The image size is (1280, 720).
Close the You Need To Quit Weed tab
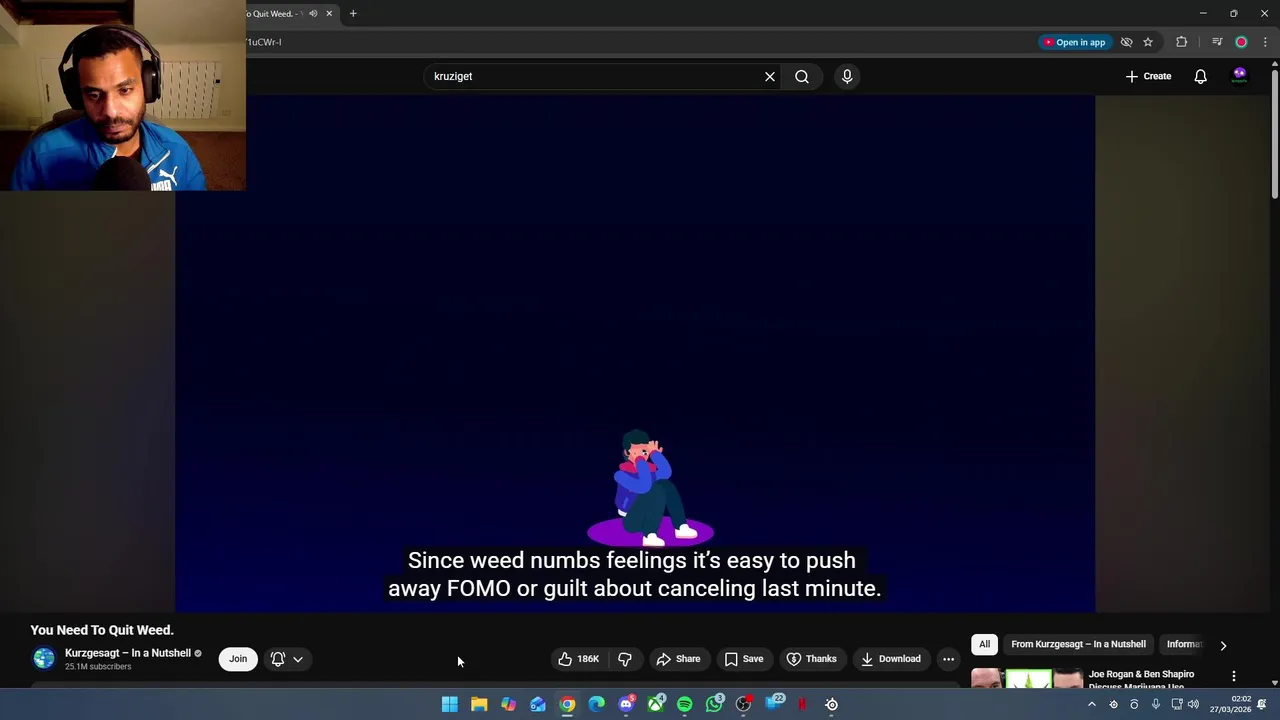(329, 13)
